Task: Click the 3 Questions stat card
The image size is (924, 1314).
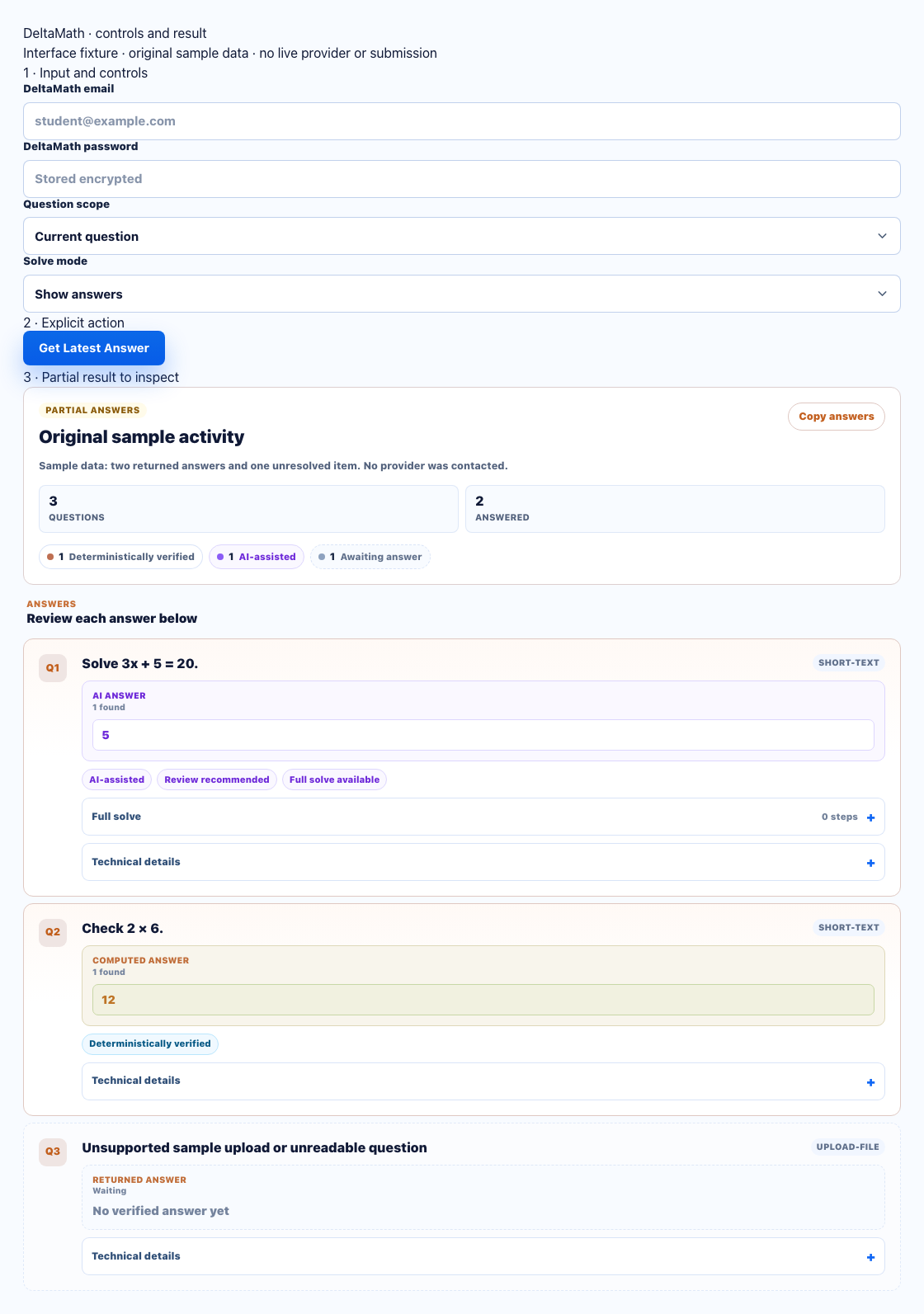Action: (248, 509)
